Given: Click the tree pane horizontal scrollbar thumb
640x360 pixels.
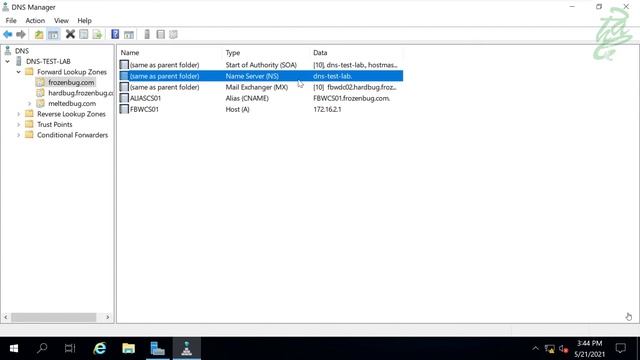Looking at the screenshot, I should [53, 317].
